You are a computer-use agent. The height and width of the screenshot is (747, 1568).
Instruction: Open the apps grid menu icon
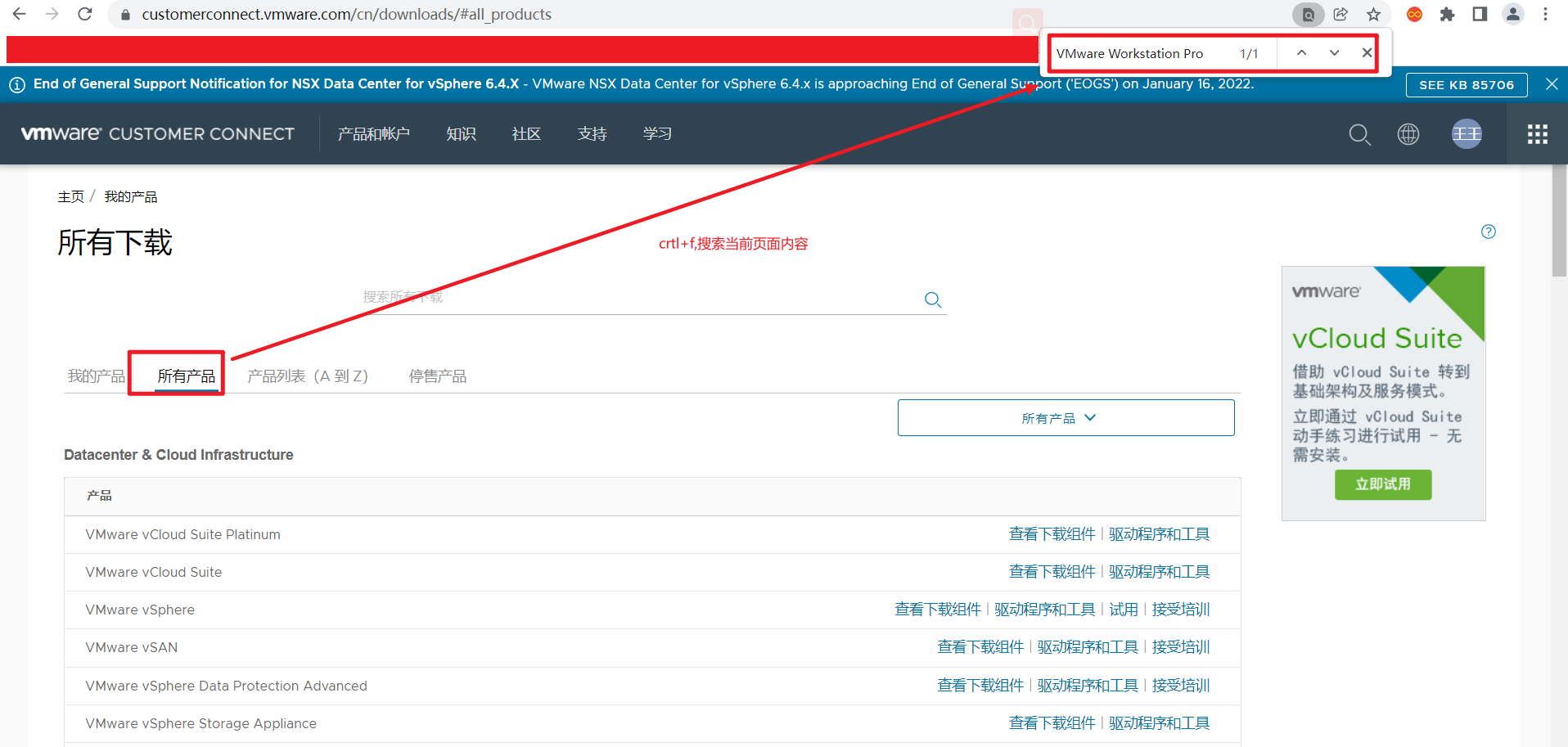click(1537, 133)
